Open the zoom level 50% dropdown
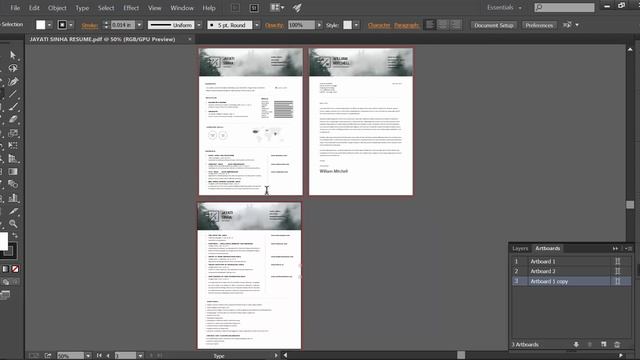This screenshot has width=640, height=360. click(88, 356)
